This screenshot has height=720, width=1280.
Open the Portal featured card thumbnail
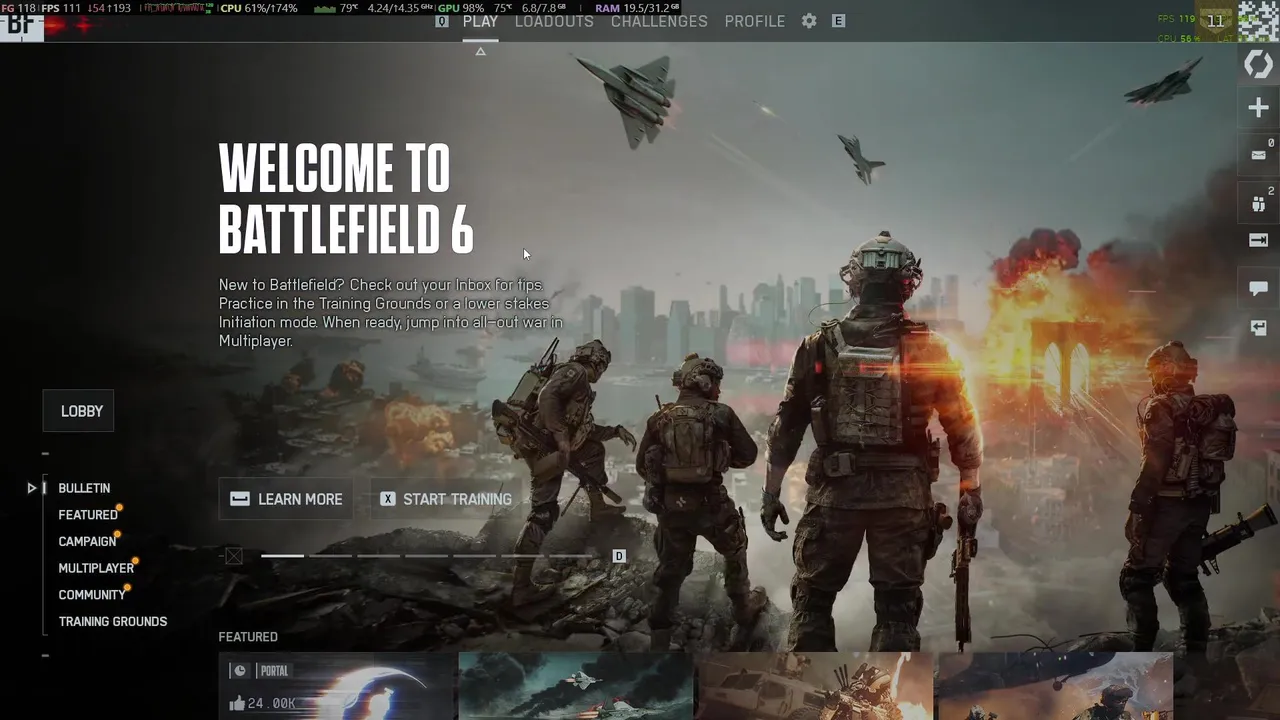click(x=337, y=686)
